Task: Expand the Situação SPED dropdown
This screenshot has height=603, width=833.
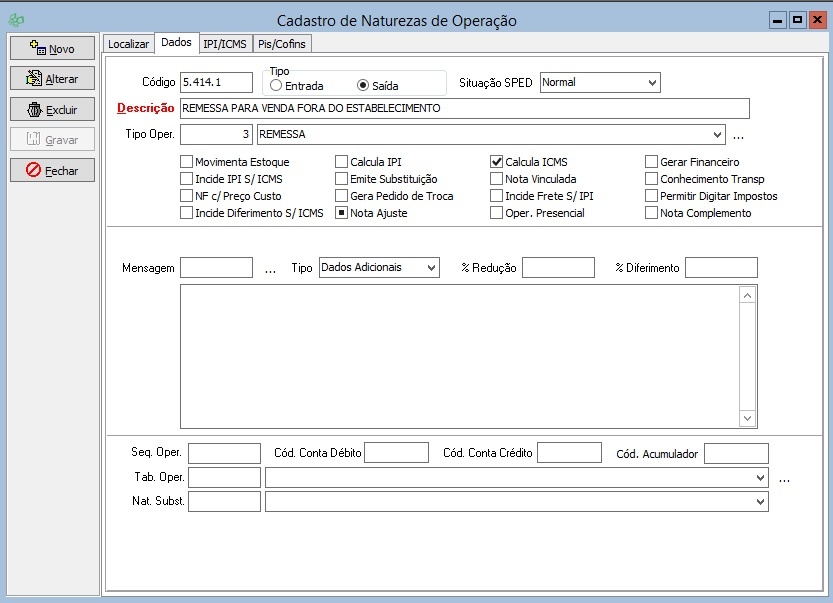Action: [x=651, y=83]
